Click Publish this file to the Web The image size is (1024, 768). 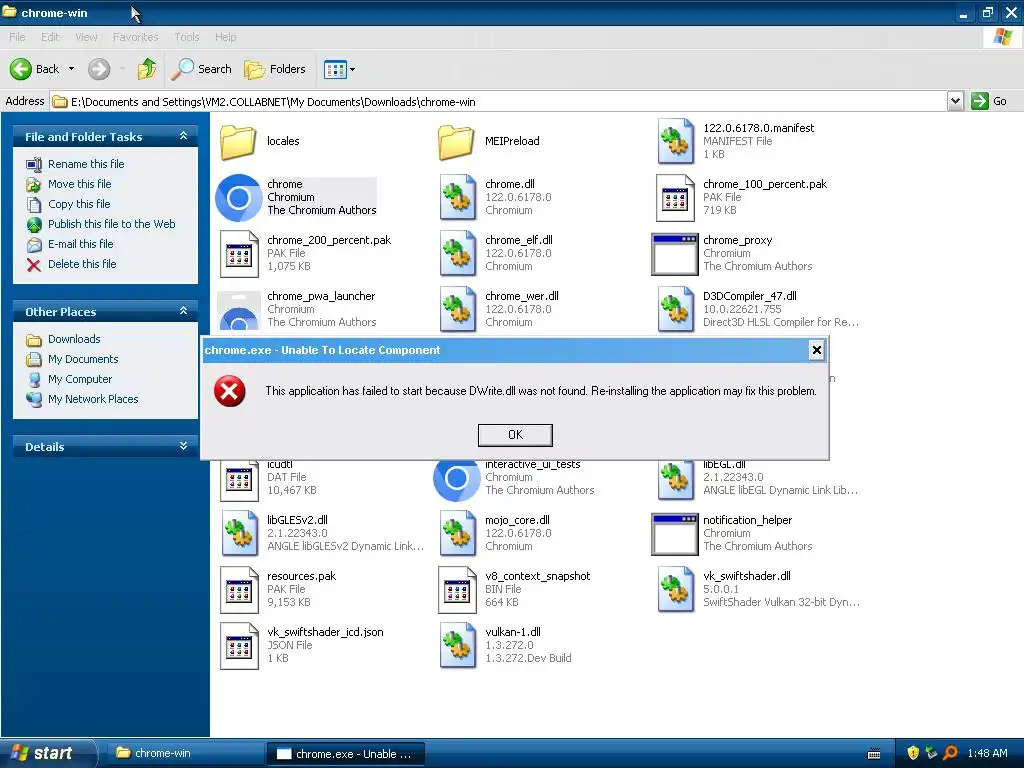[x=111, y=224]
